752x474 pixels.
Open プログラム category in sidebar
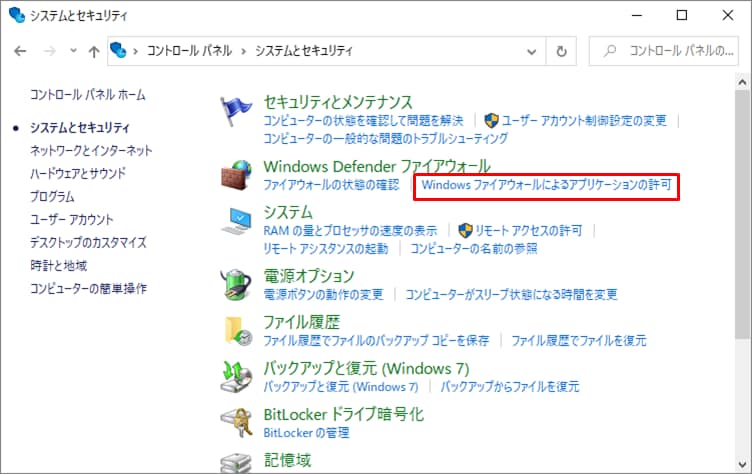(x=52, y=196)
